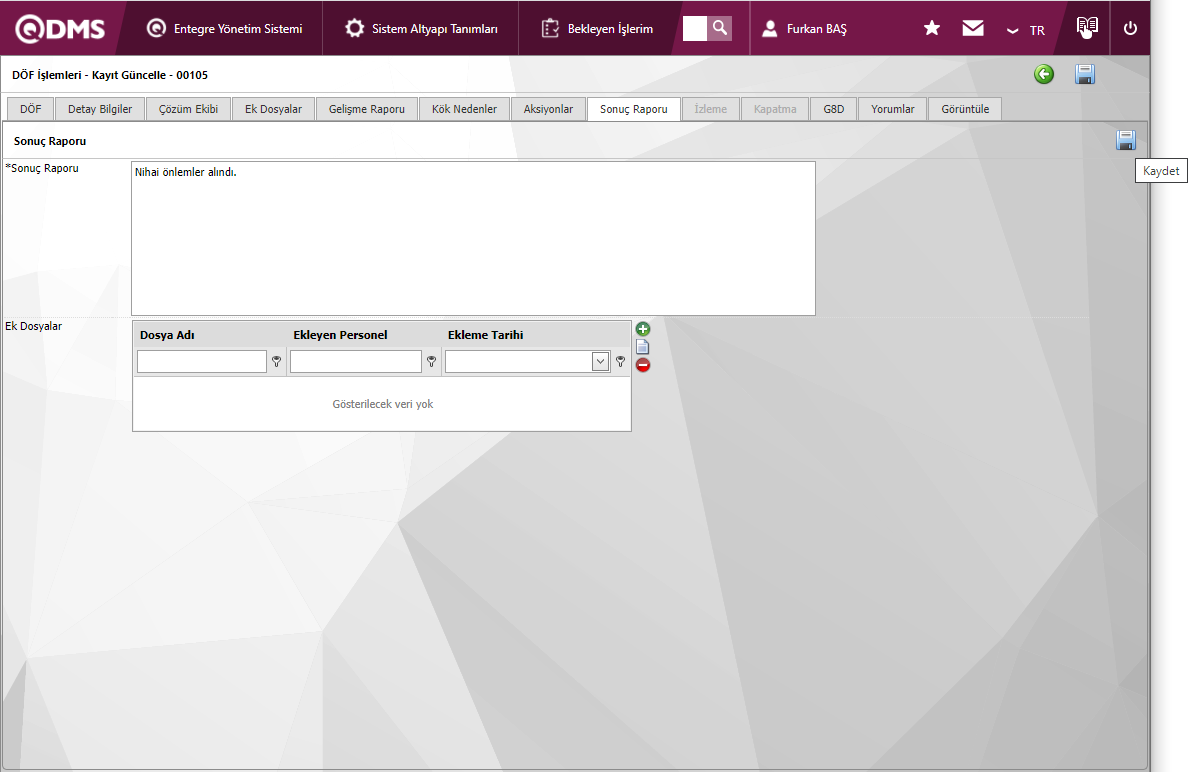Open Sistem Altyapı Tanımları menu
1191x772 pixels.
pos(421,29)
